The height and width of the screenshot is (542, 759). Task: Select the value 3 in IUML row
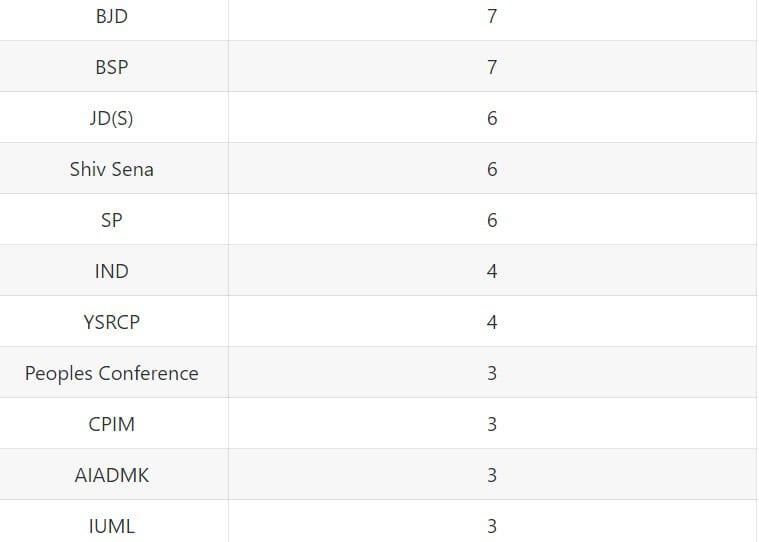coord(492,526)
